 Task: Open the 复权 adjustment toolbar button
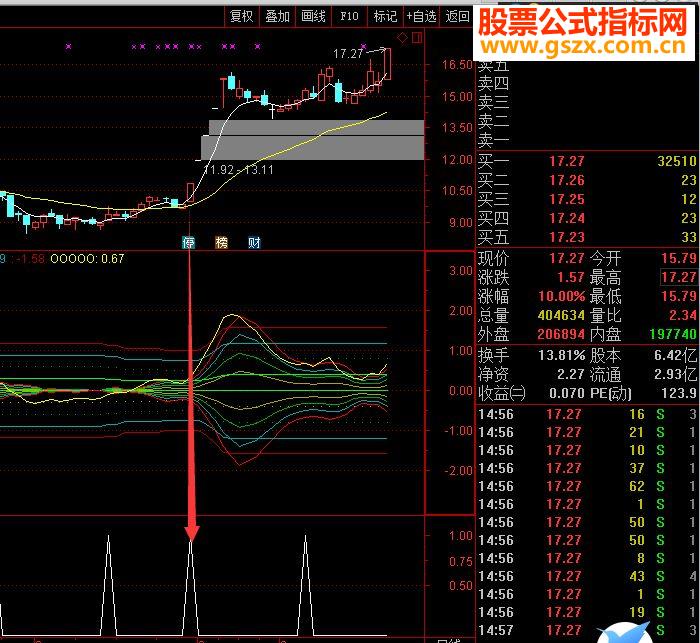coord(242,17)
